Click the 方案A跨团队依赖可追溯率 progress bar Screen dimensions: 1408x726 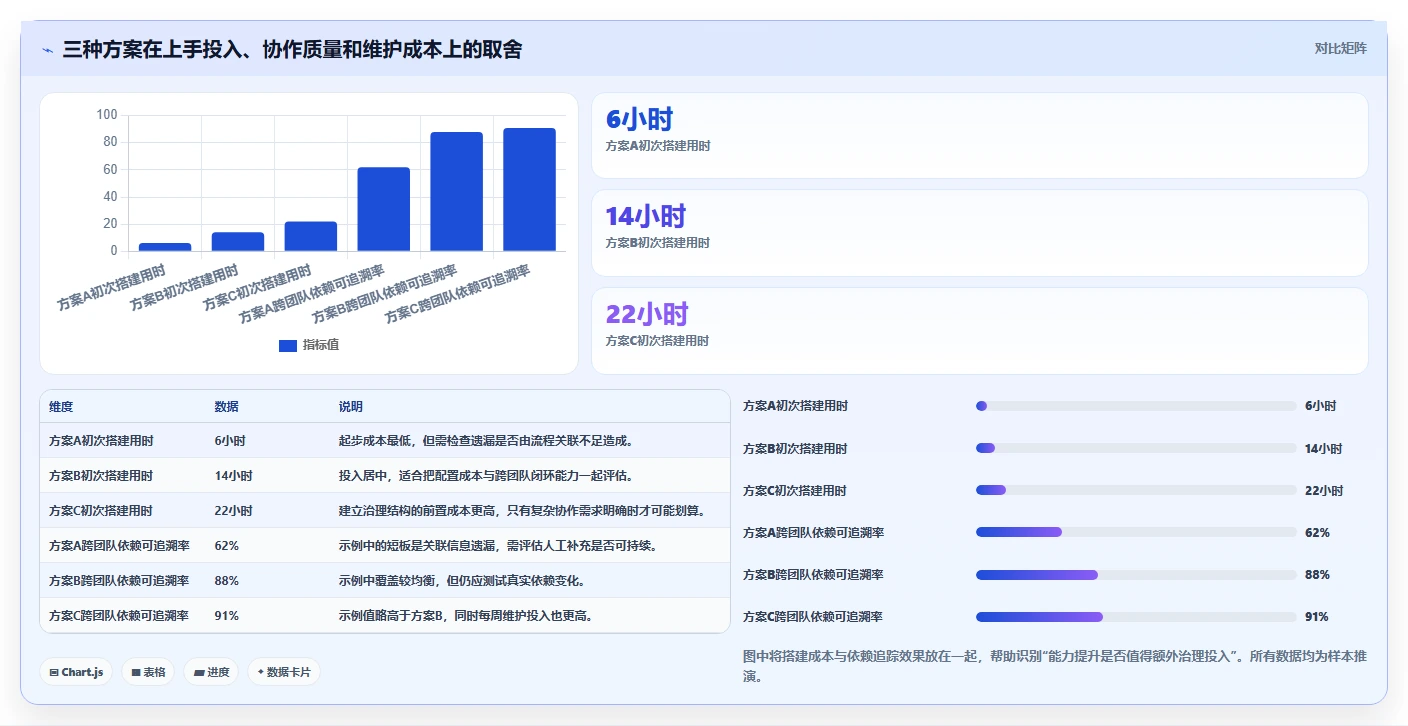pos(1136,532)
